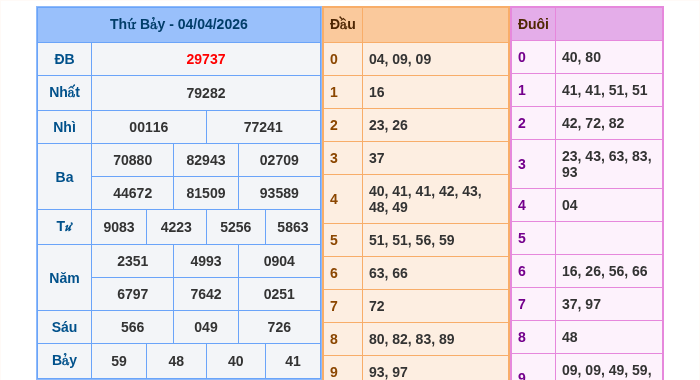The image size is (700, 380).
Task: Click the ĐB row label
Action: pyautogui.click(x=64, y=59)
